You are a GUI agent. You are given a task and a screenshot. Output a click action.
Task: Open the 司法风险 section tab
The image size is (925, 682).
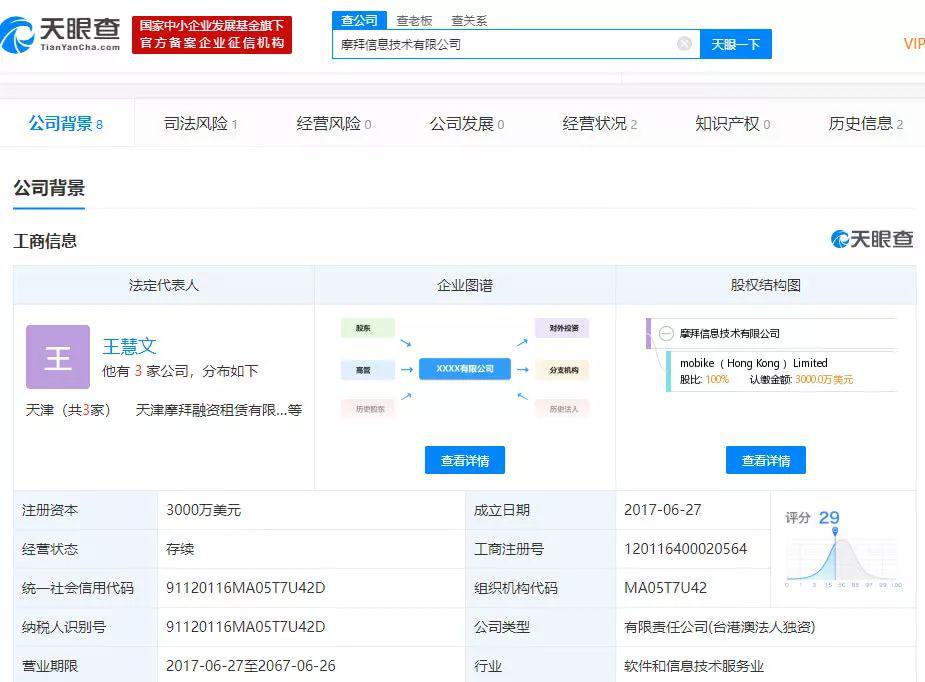[x=200, y=123]
